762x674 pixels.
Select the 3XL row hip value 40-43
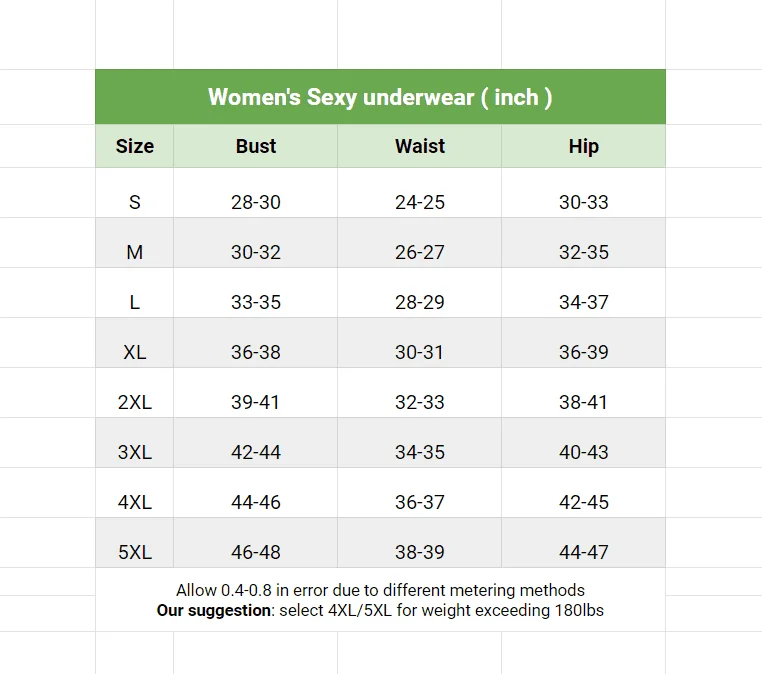pyautogui.click(x=584, y=452)
